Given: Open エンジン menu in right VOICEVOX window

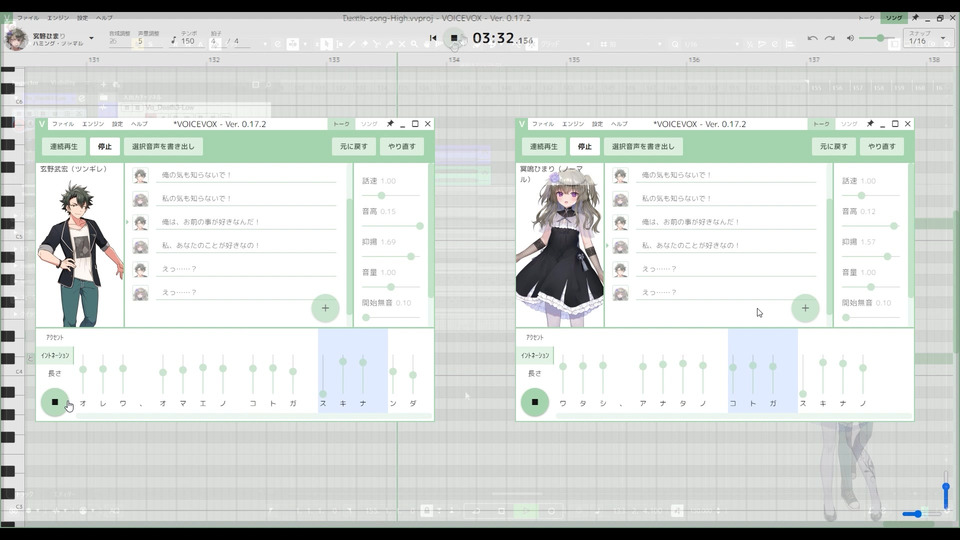Looking at the screenshot, I should [573, 124].
